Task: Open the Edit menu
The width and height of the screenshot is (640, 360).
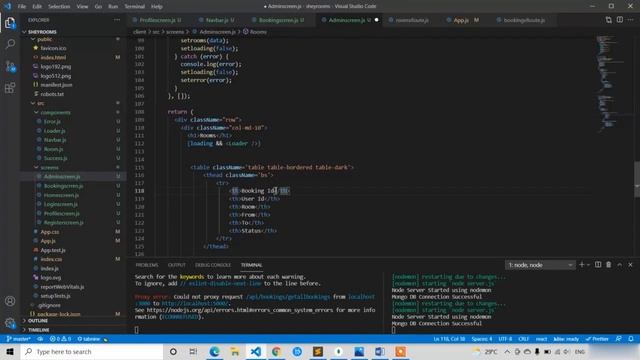Action: point(37,7)
